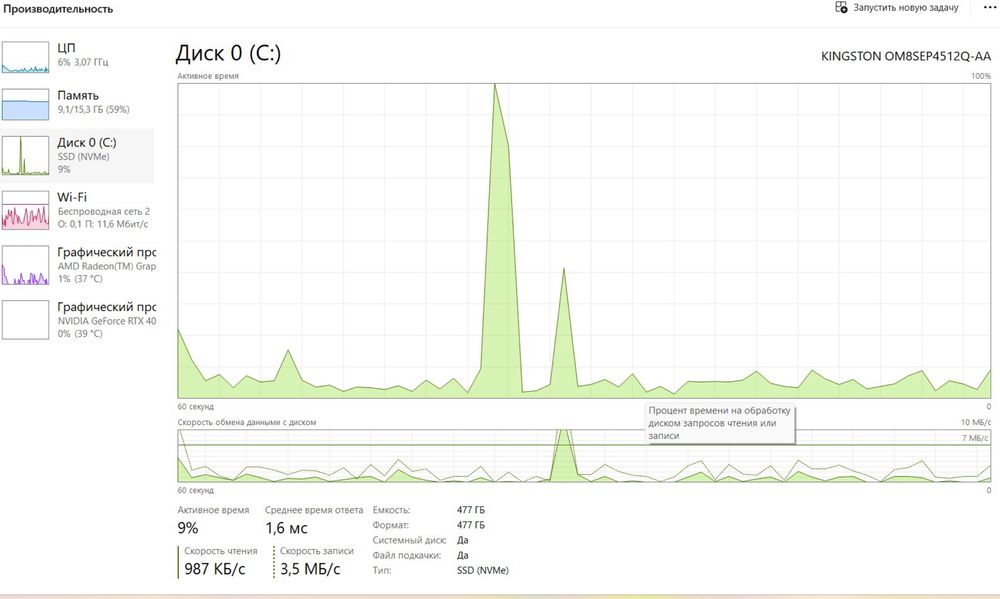This screenshot has width=1000, height=599.
Task: Click the large 9% value under Активное время
Action: pos(188,528)
